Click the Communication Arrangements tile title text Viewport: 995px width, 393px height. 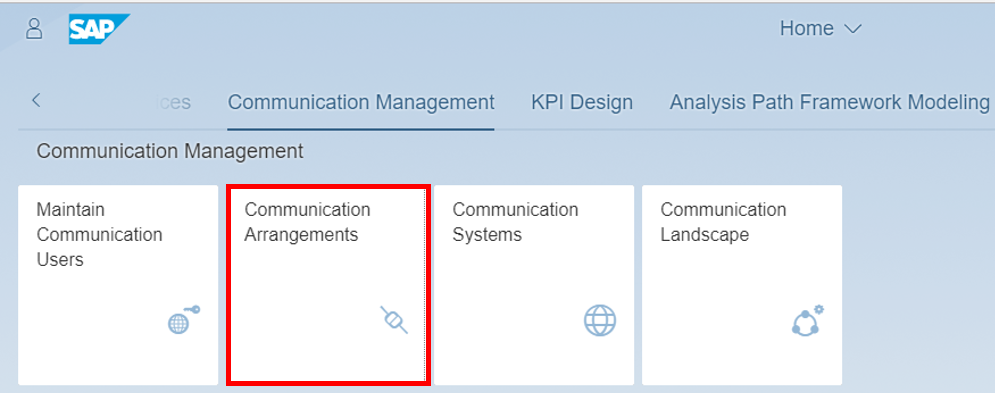pyautogui.click(x=307, y=222)
